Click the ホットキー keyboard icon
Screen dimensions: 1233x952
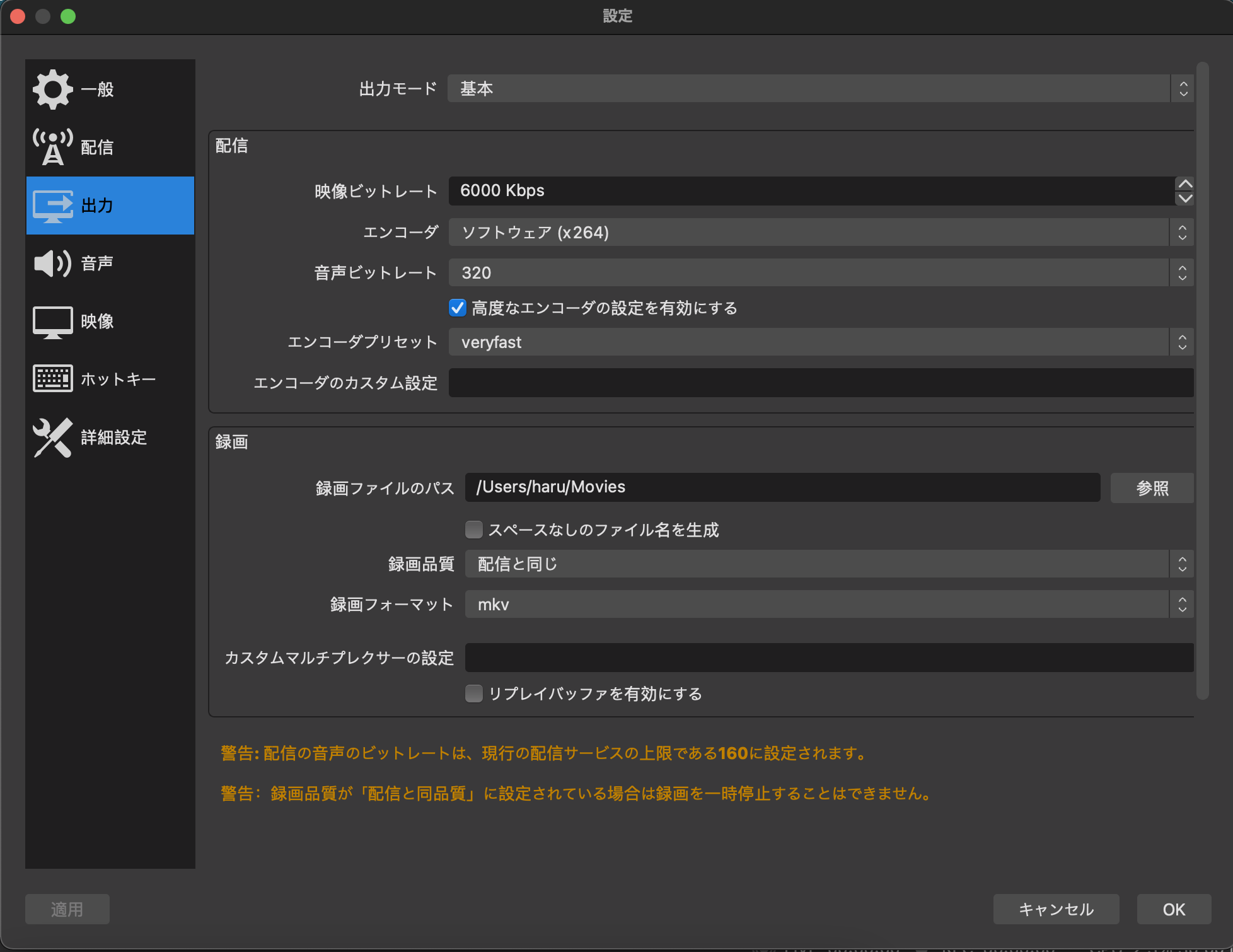click(x=54, y=378)
